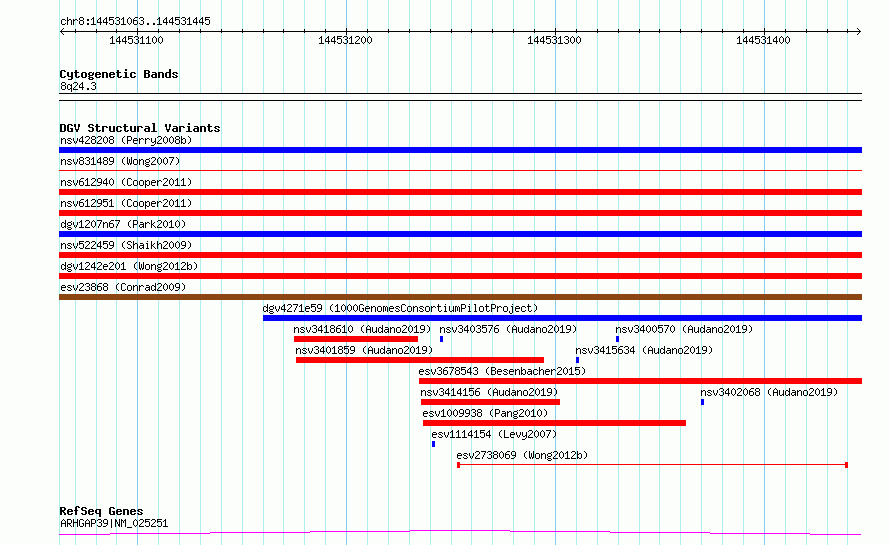
Task: Open nsv3401859 (Audano2019) label
Action: click(x=364, y=350)
